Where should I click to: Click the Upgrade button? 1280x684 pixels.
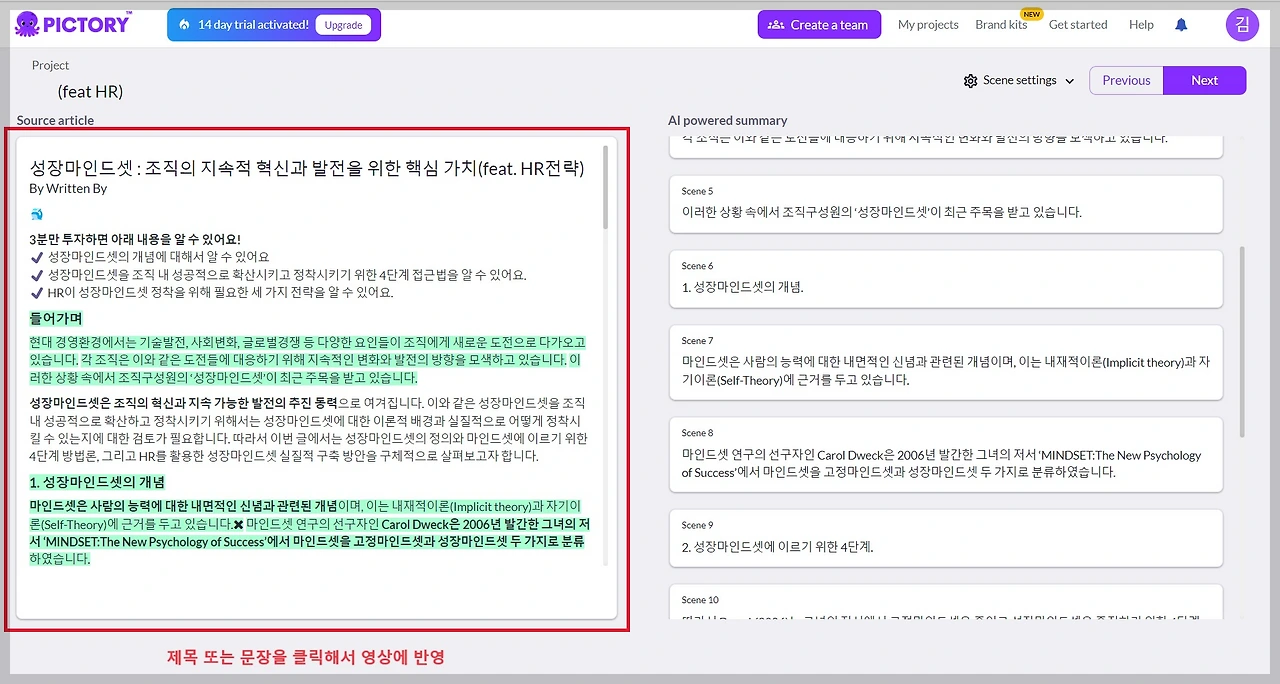point(343,25)
